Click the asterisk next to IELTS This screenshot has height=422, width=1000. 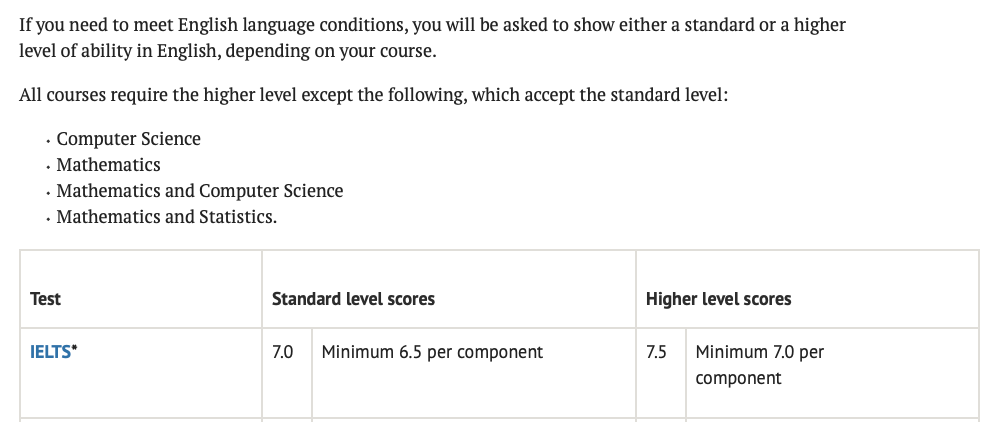point(74,349)
